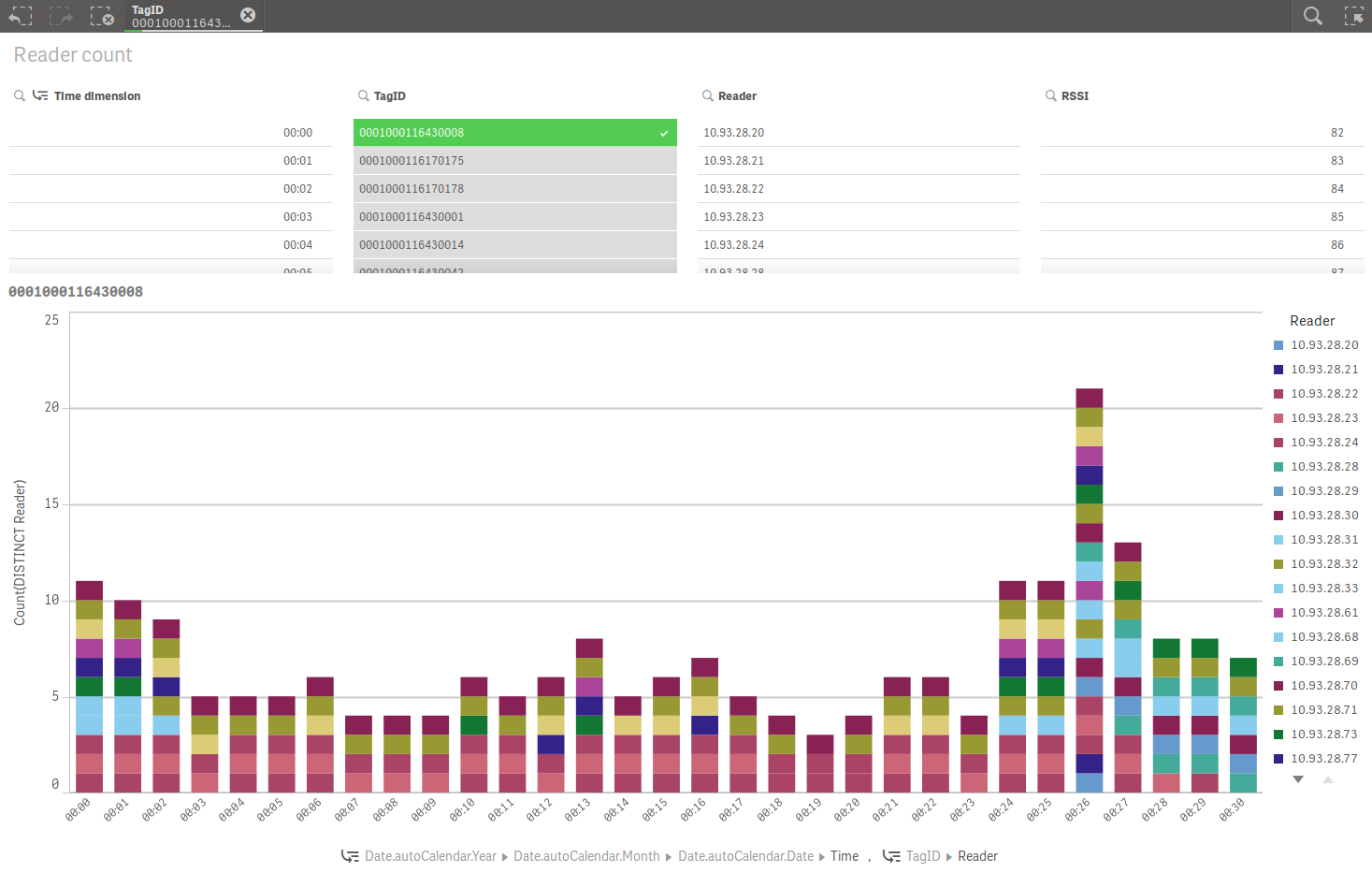Image resolution: width=1372 pixels, height=873 pixels.
Task: Drill up to Date.autoCalendar.Month
Action: tap(586, 856)
